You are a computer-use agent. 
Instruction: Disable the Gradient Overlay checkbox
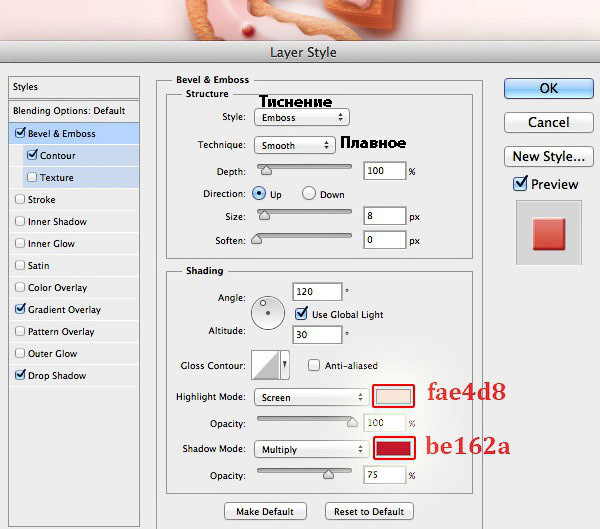click(20, 309)
